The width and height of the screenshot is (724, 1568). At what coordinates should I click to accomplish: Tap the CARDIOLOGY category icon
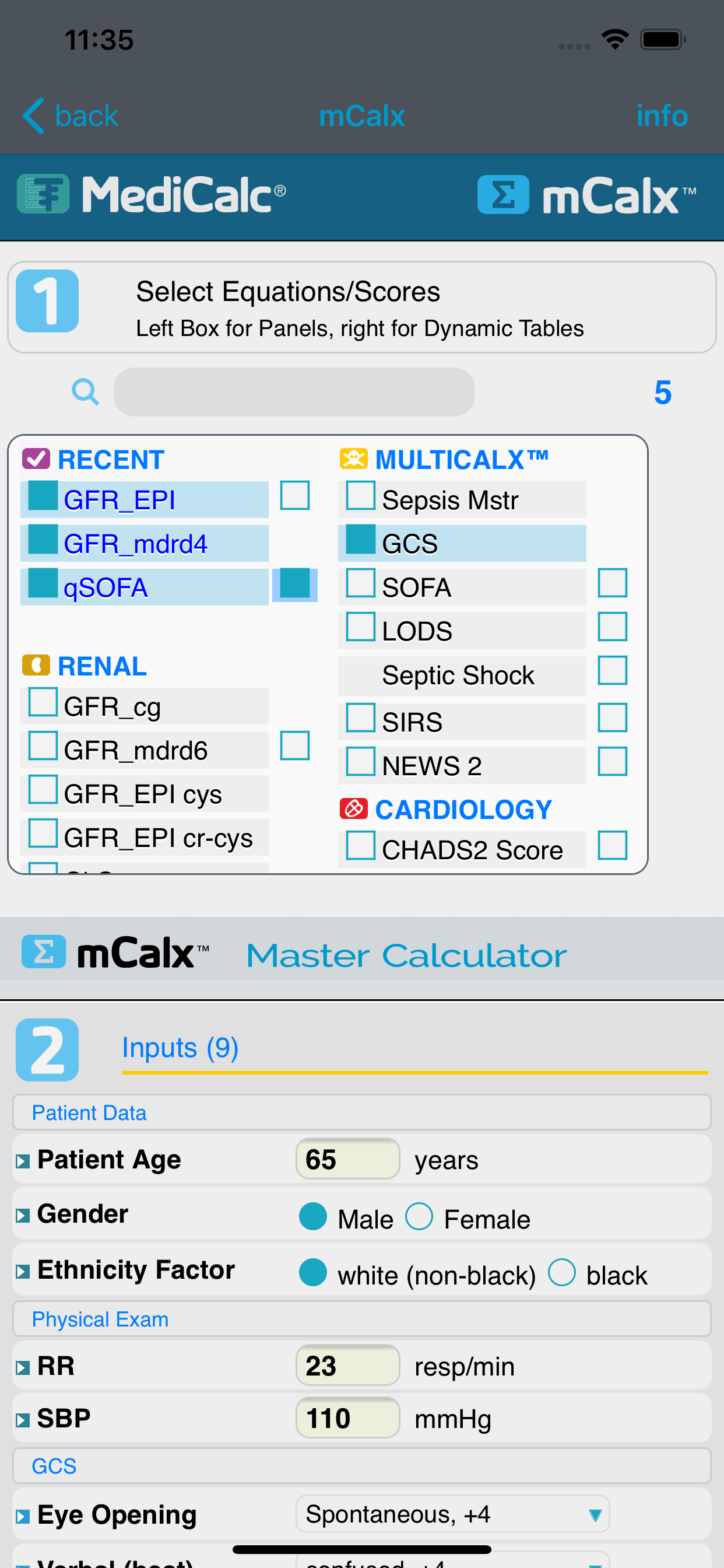pyautogui.click(x=353, y=808)
